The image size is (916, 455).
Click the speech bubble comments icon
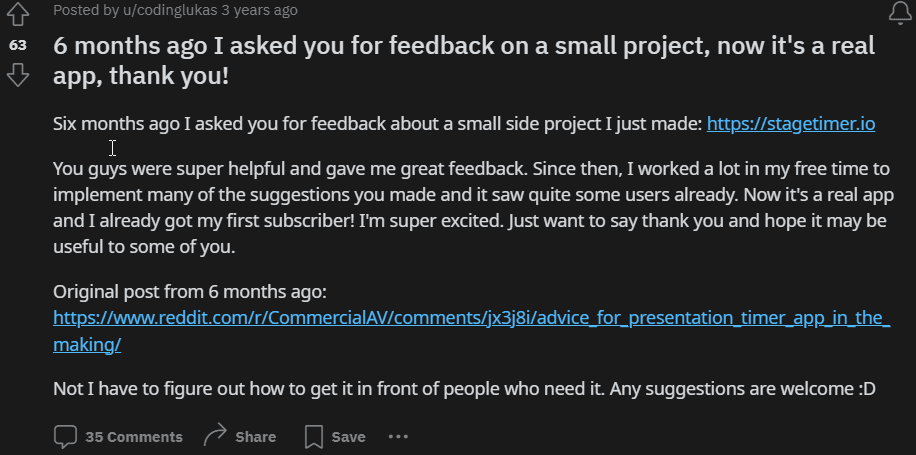click(65, 437)
